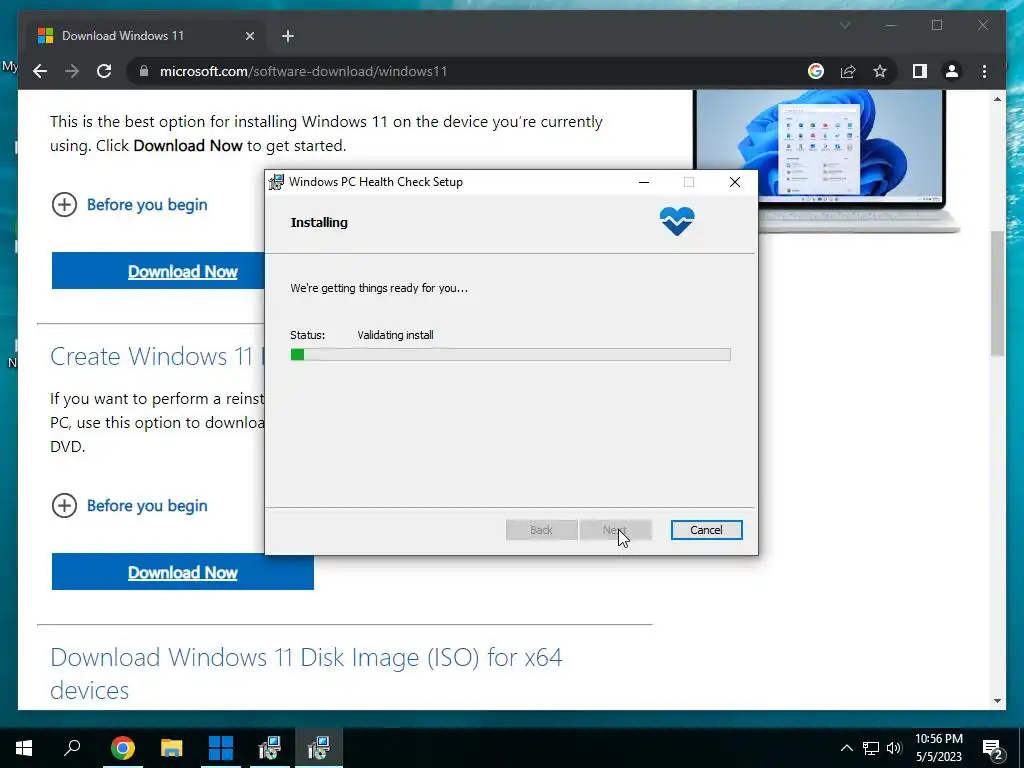Expand second Before you begin section
The image size is (1024, 768).
129,505
